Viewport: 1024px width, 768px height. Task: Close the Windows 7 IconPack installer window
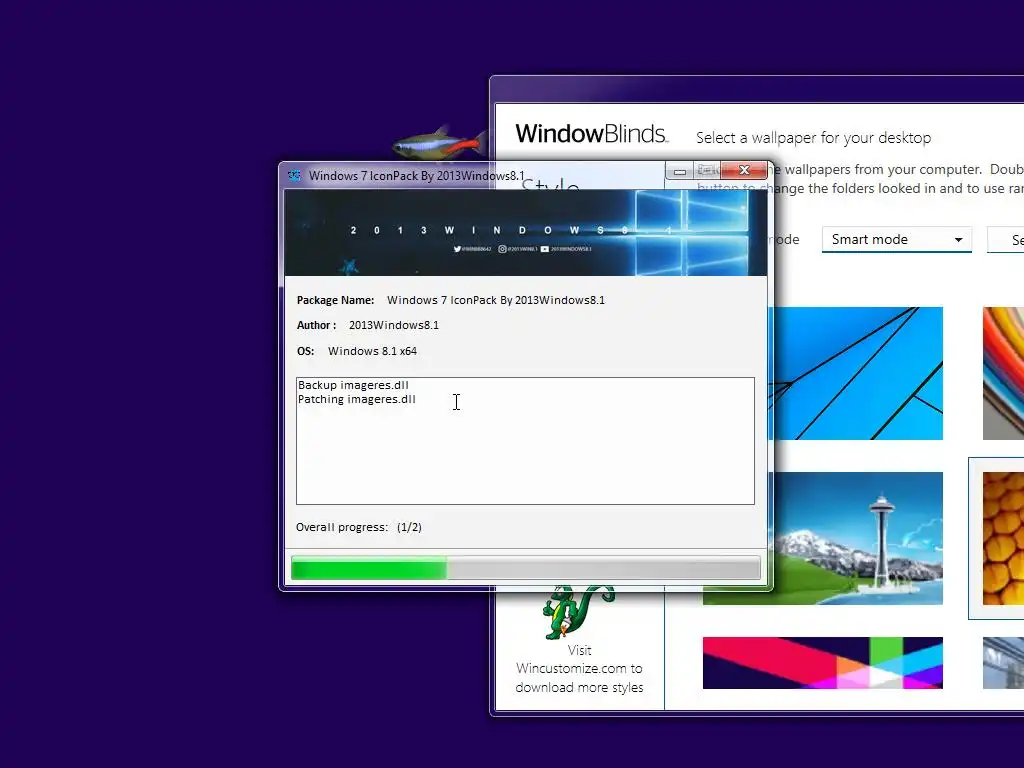point(744,170)
